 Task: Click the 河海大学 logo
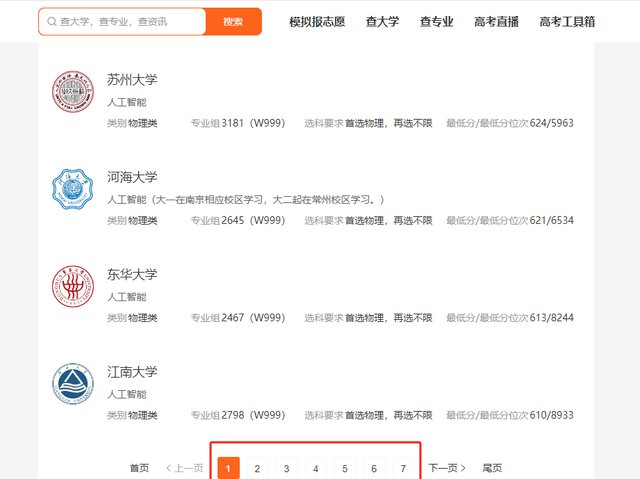(73, 189)
